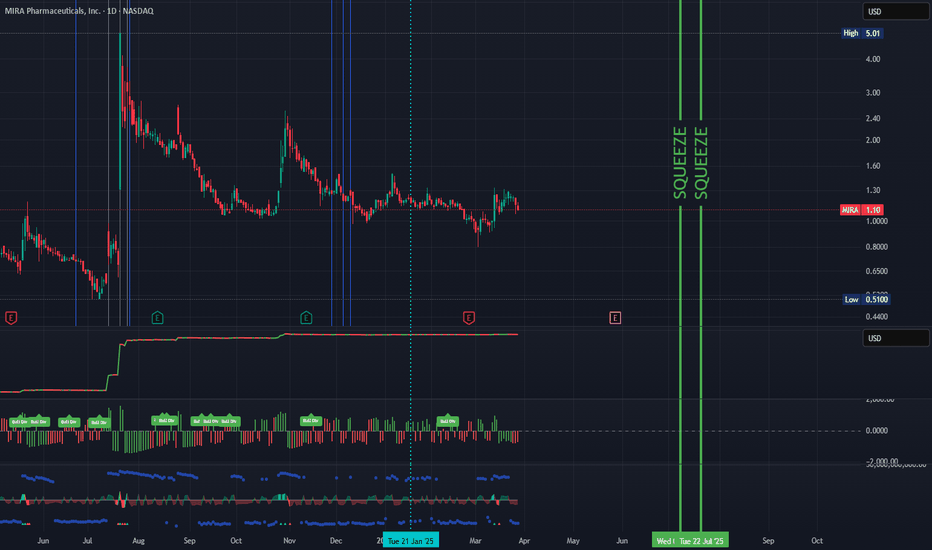Click the 0.4400 level on the price axis

coord(876,317)
